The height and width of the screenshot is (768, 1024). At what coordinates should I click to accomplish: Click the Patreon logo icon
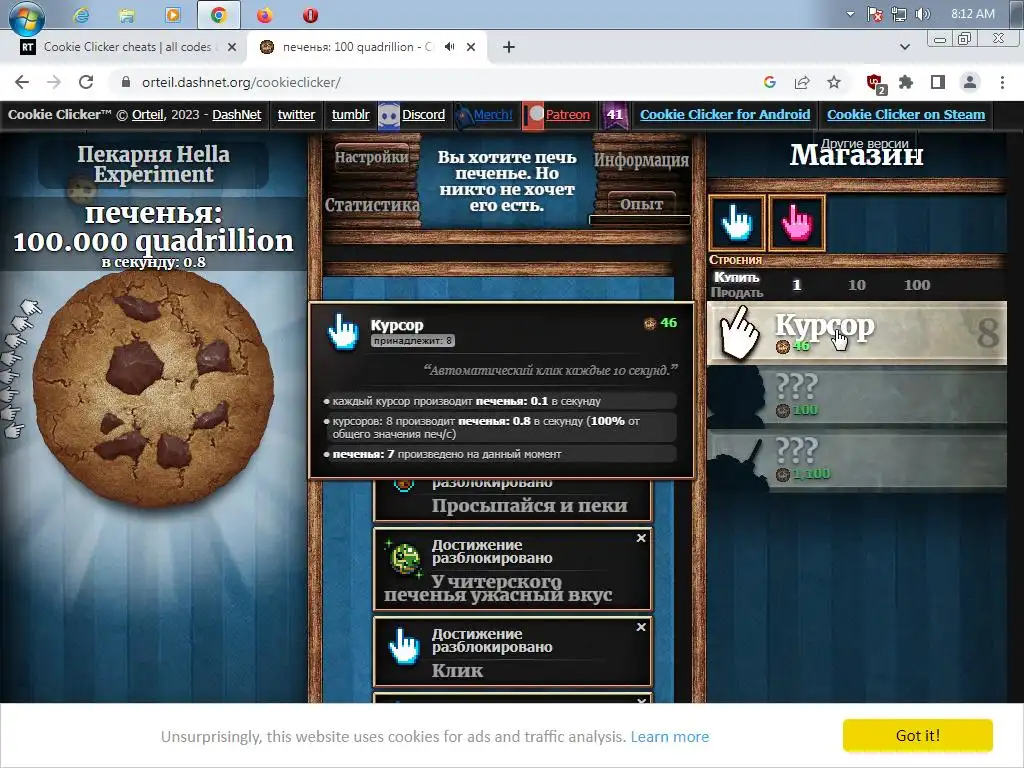pyautogui.click(x=534, y=116)
